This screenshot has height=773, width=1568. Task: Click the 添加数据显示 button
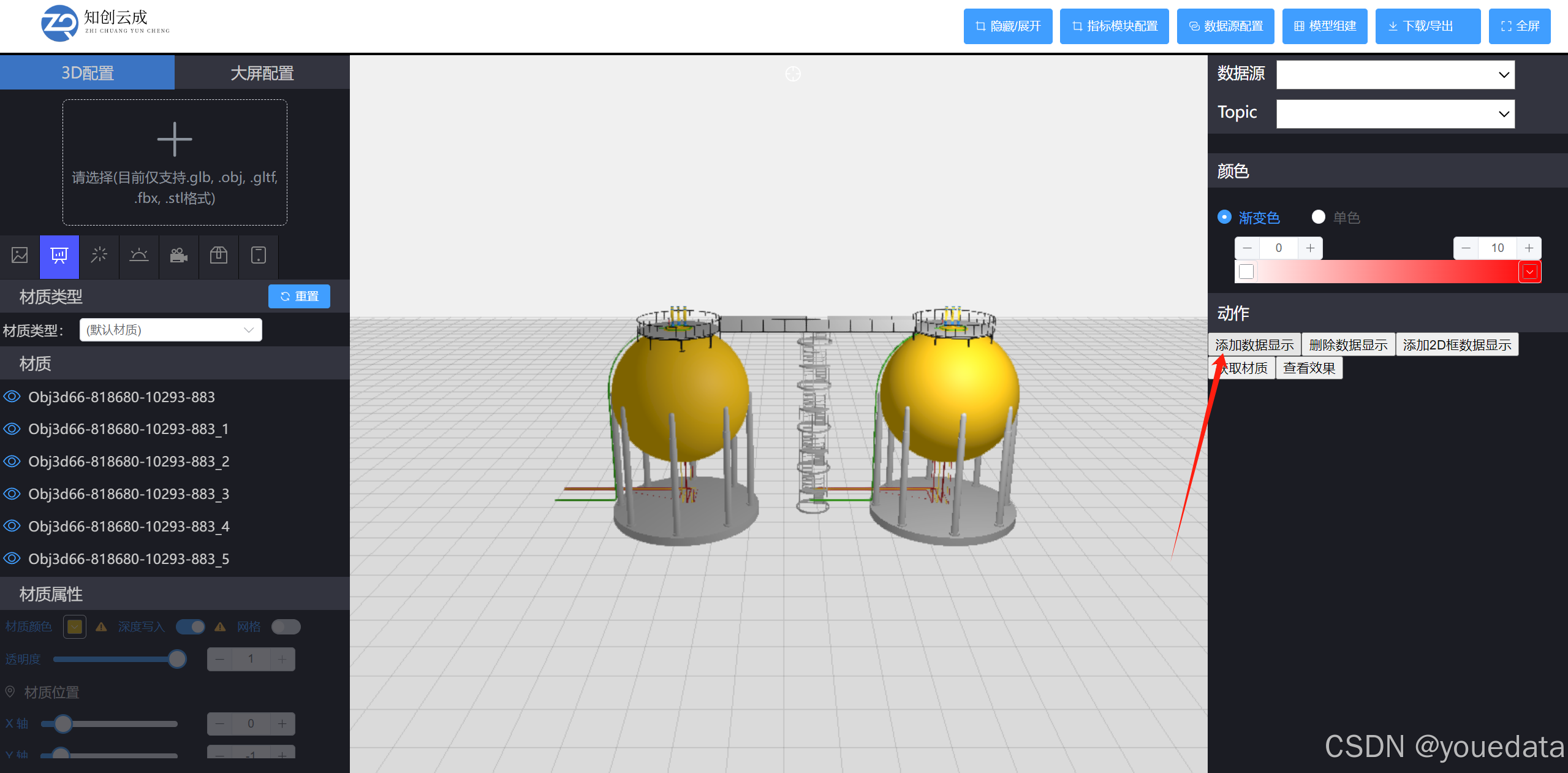(1254, 345)
